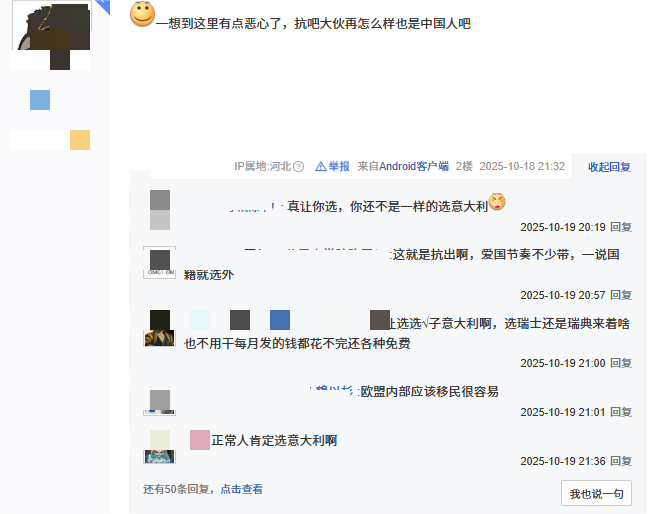Open the 举报 report link
Screen dimensions: 654x514
[x=339, y=166]
